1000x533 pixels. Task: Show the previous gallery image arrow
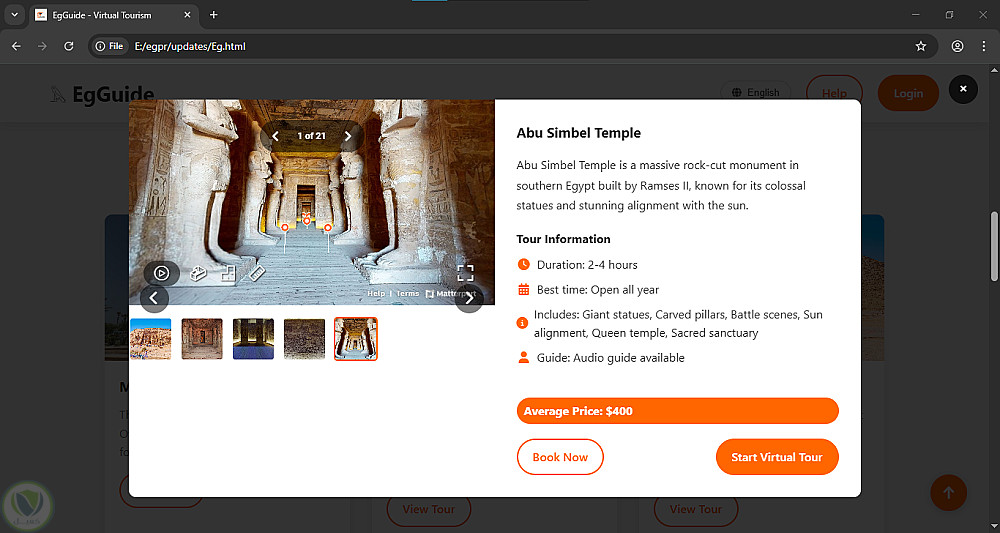point(154,298)
